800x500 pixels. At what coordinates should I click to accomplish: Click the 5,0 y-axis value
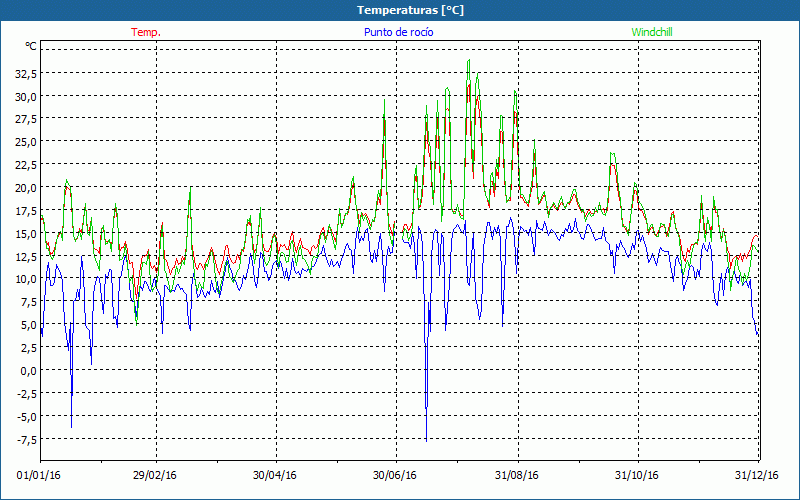[28, 325]
